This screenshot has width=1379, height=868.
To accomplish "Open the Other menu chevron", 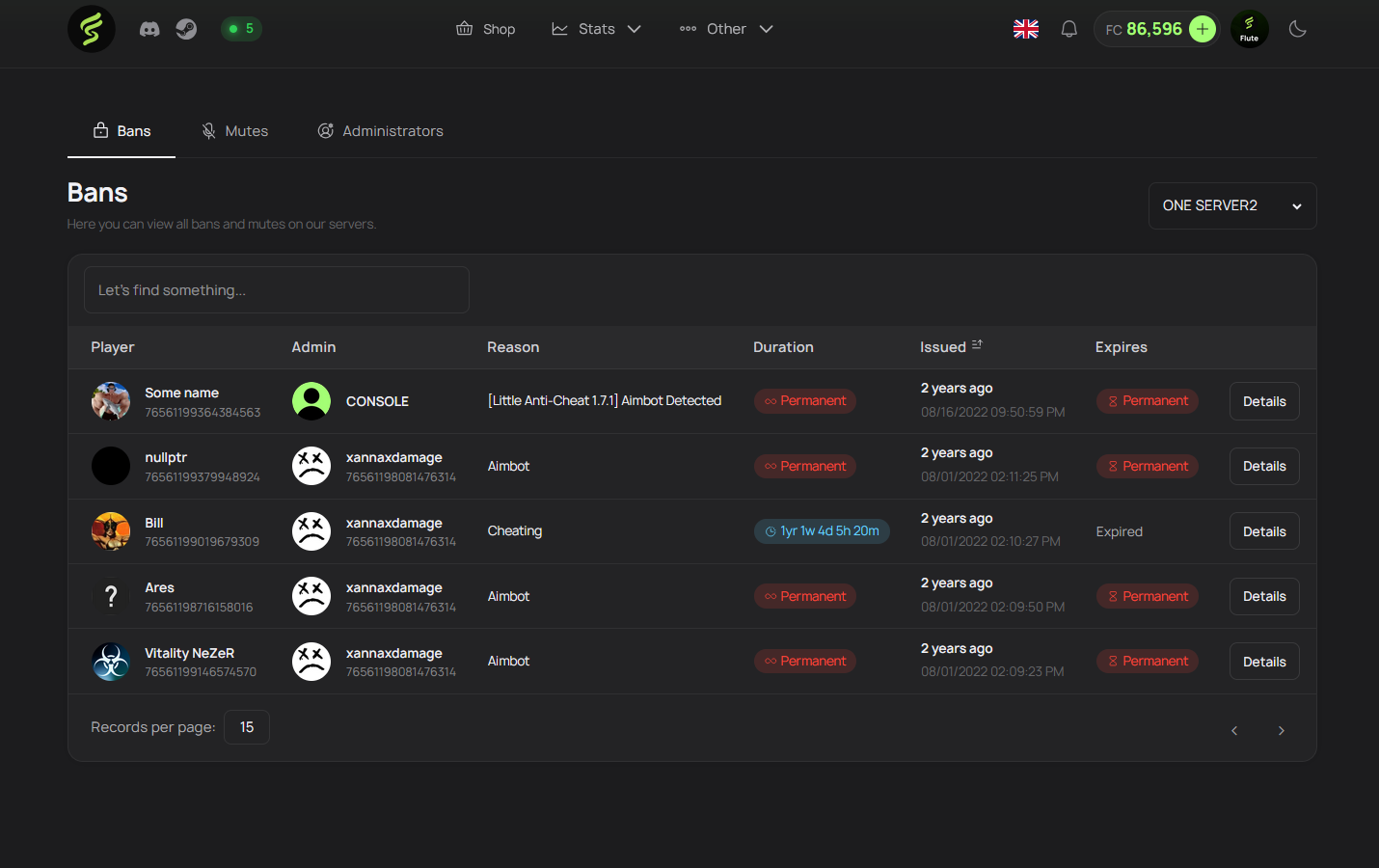I will [x=766, y=29].
